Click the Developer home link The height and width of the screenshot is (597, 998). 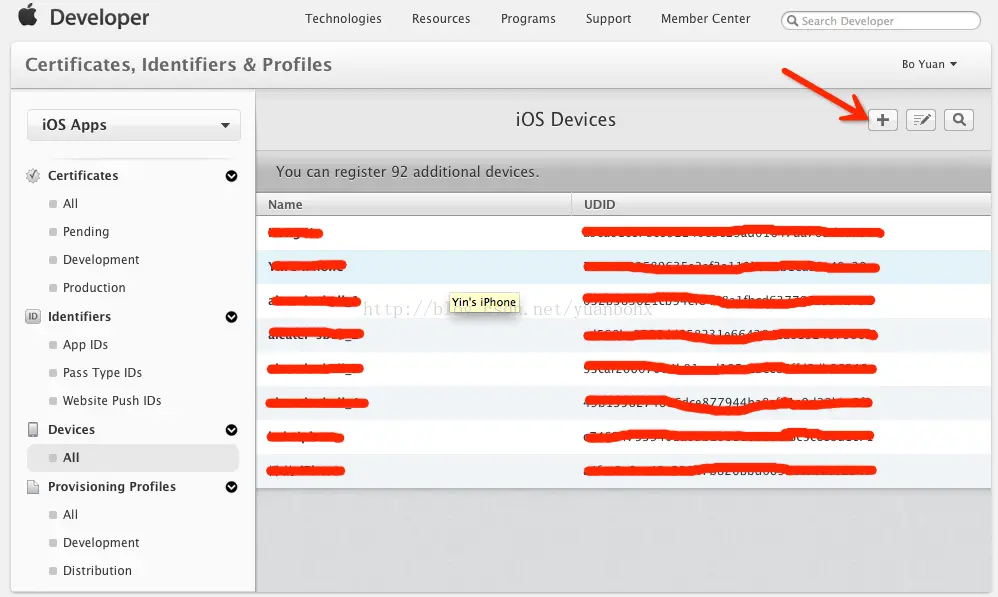click(x=99, y=17)
